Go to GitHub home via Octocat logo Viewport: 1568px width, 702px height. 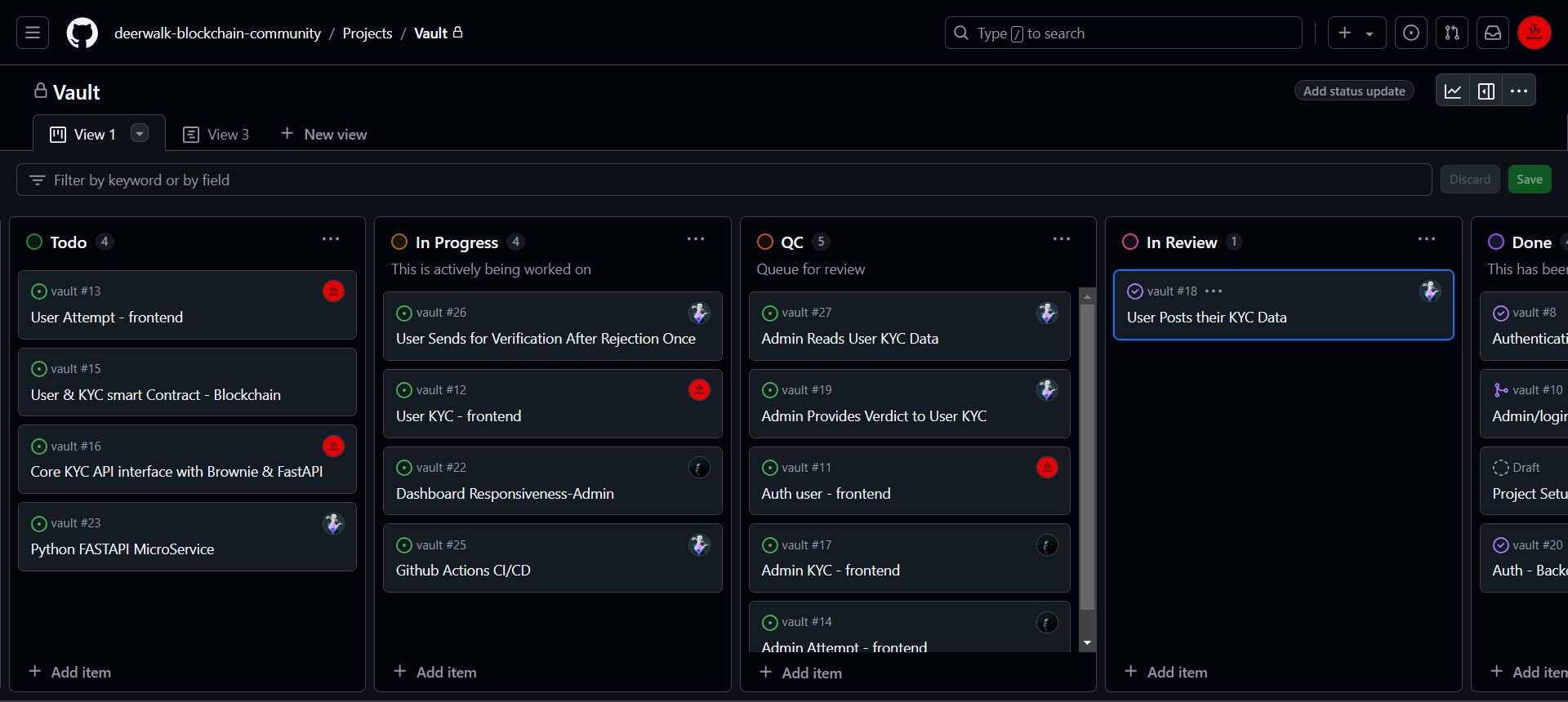(82, 33)
